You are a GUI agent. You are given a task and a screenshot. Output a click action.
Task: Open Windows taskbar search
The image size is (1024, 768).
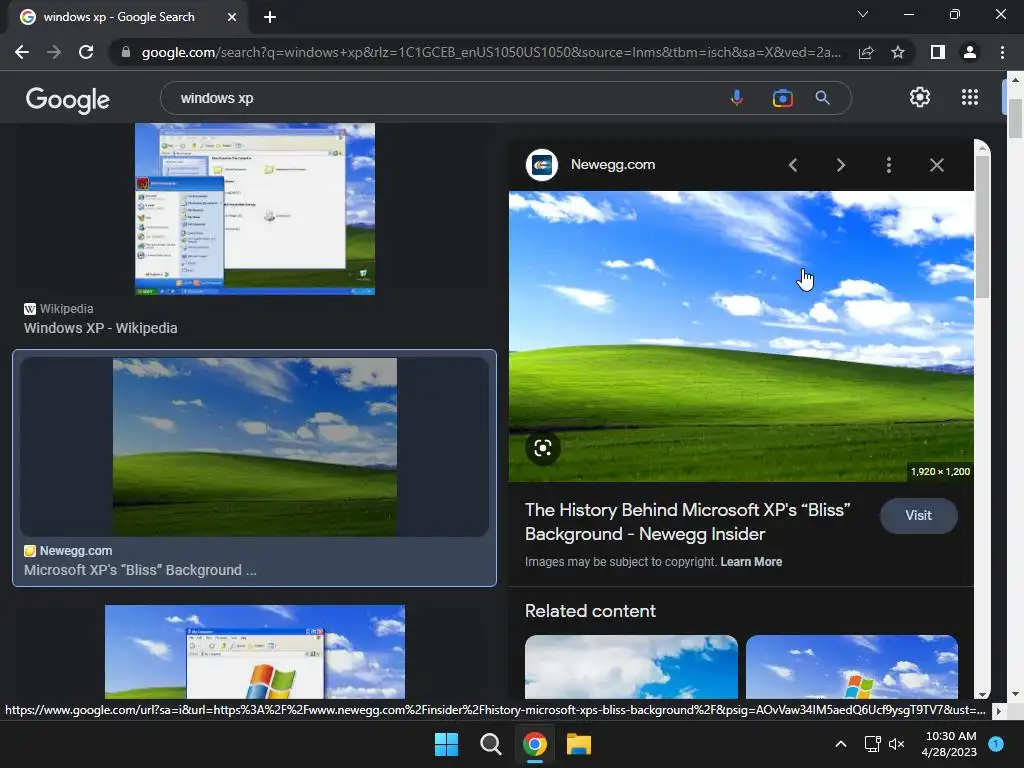pyautogui.click(x=490, y=744)
